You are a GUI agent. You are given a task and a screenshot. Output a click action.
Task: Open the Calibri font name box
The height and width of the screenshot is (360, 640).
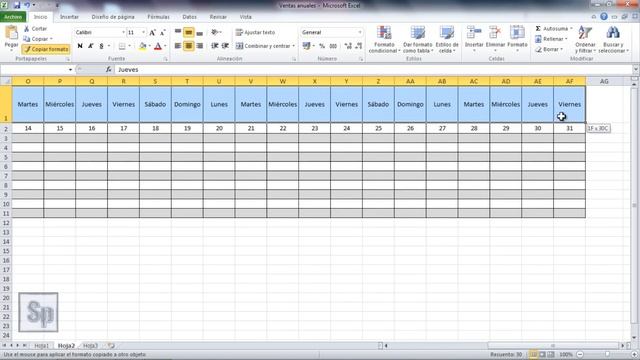coord(100,32)
